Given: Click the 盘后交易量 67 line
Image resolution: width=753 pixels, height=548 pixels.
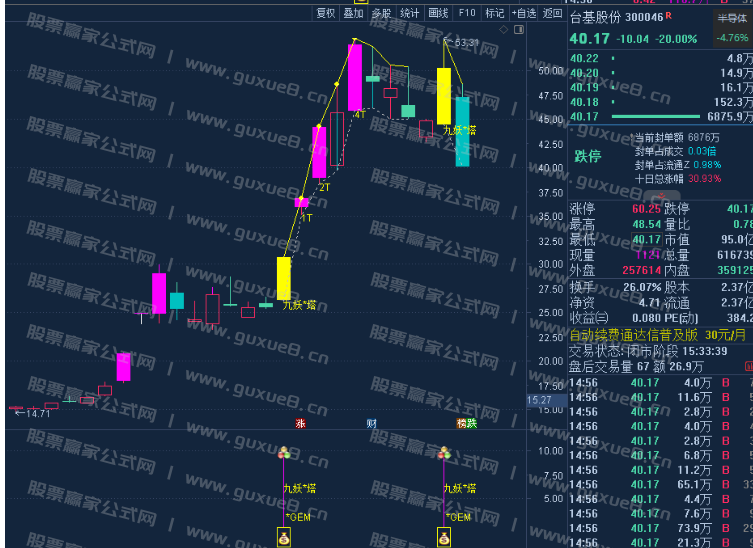Looking at the screenshot, I should coord(636,367).
